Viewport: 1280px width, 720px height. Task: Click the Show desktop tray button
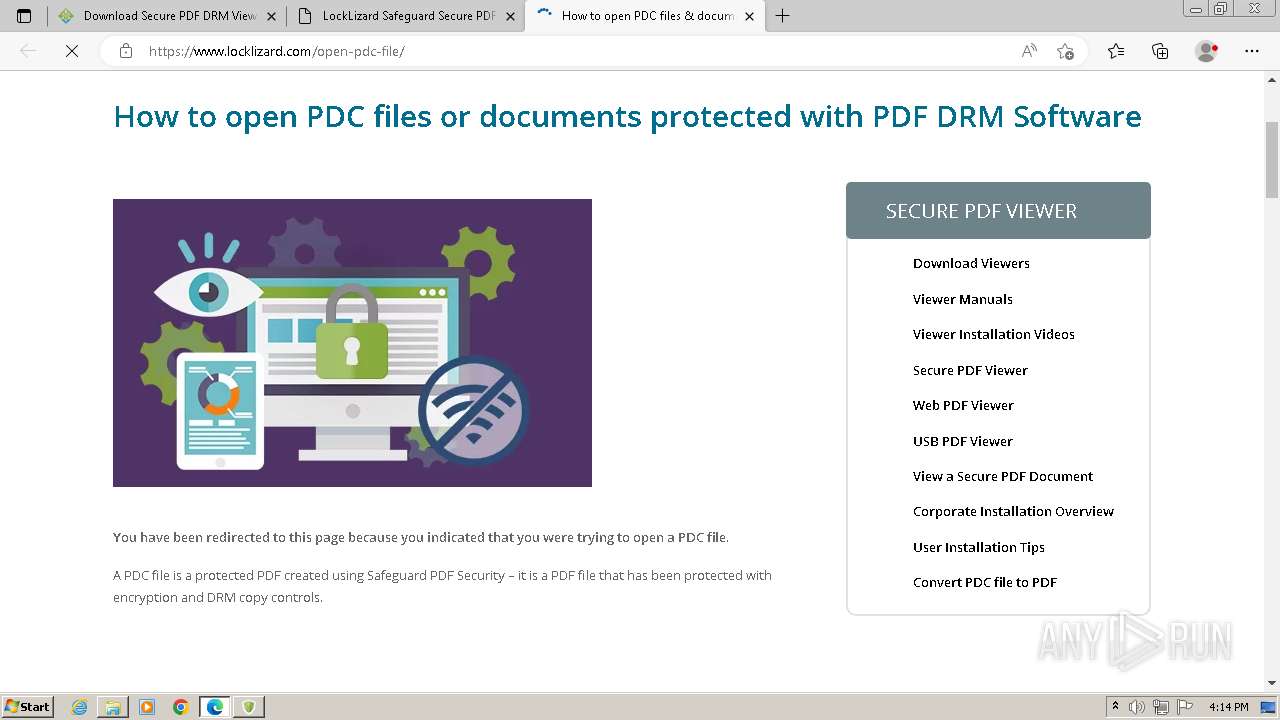(1269, 707)
